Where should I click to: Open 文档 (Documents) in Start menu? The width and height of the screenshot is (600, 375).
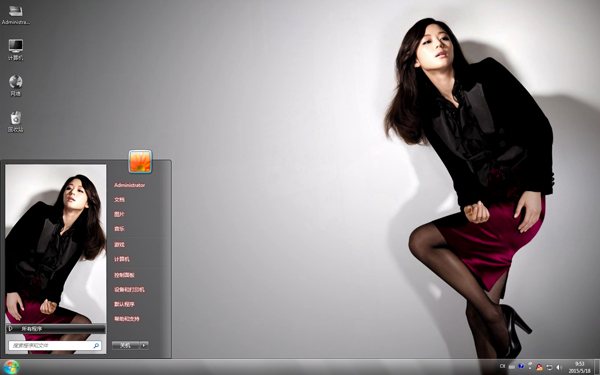(119, 200)
